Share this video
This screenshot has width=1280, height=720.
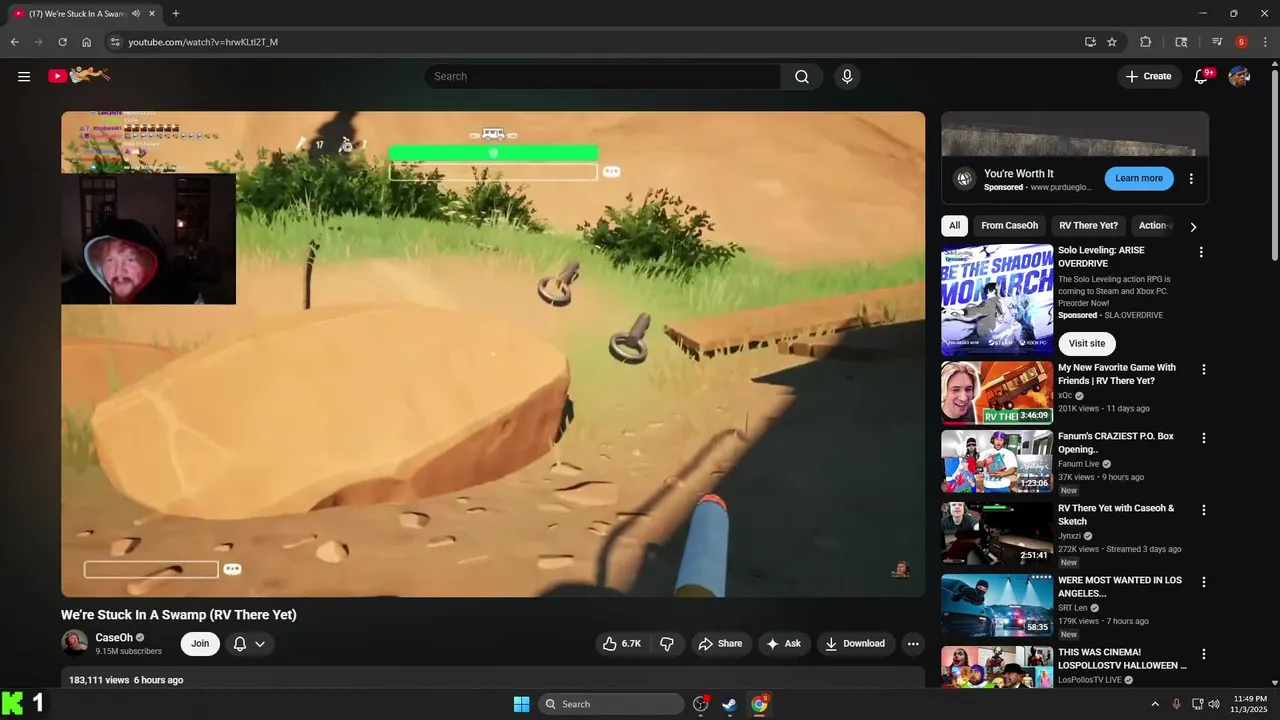click(720, 644)
